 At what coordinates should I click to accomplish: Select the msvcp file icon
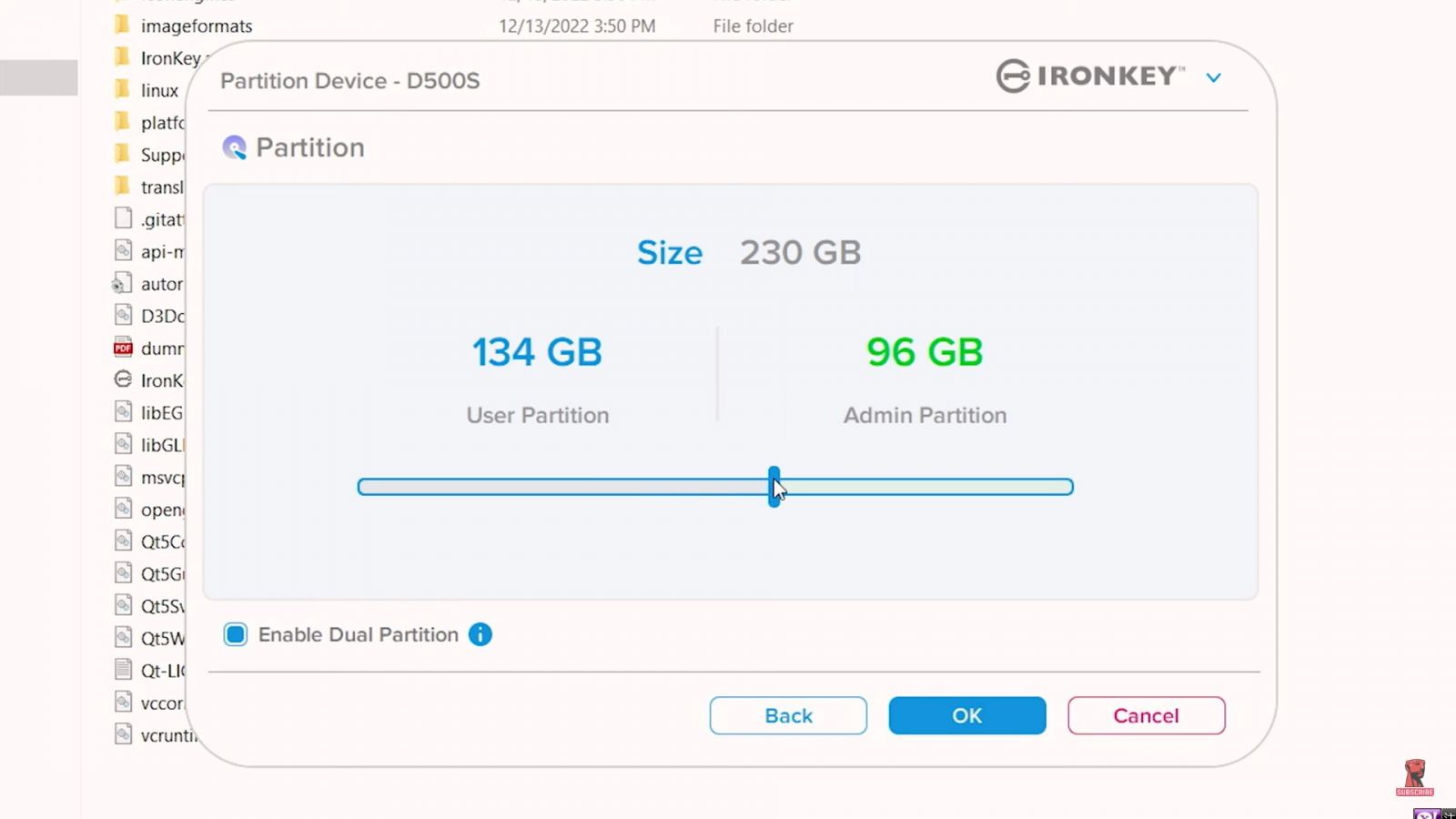[x=123, y=476]
